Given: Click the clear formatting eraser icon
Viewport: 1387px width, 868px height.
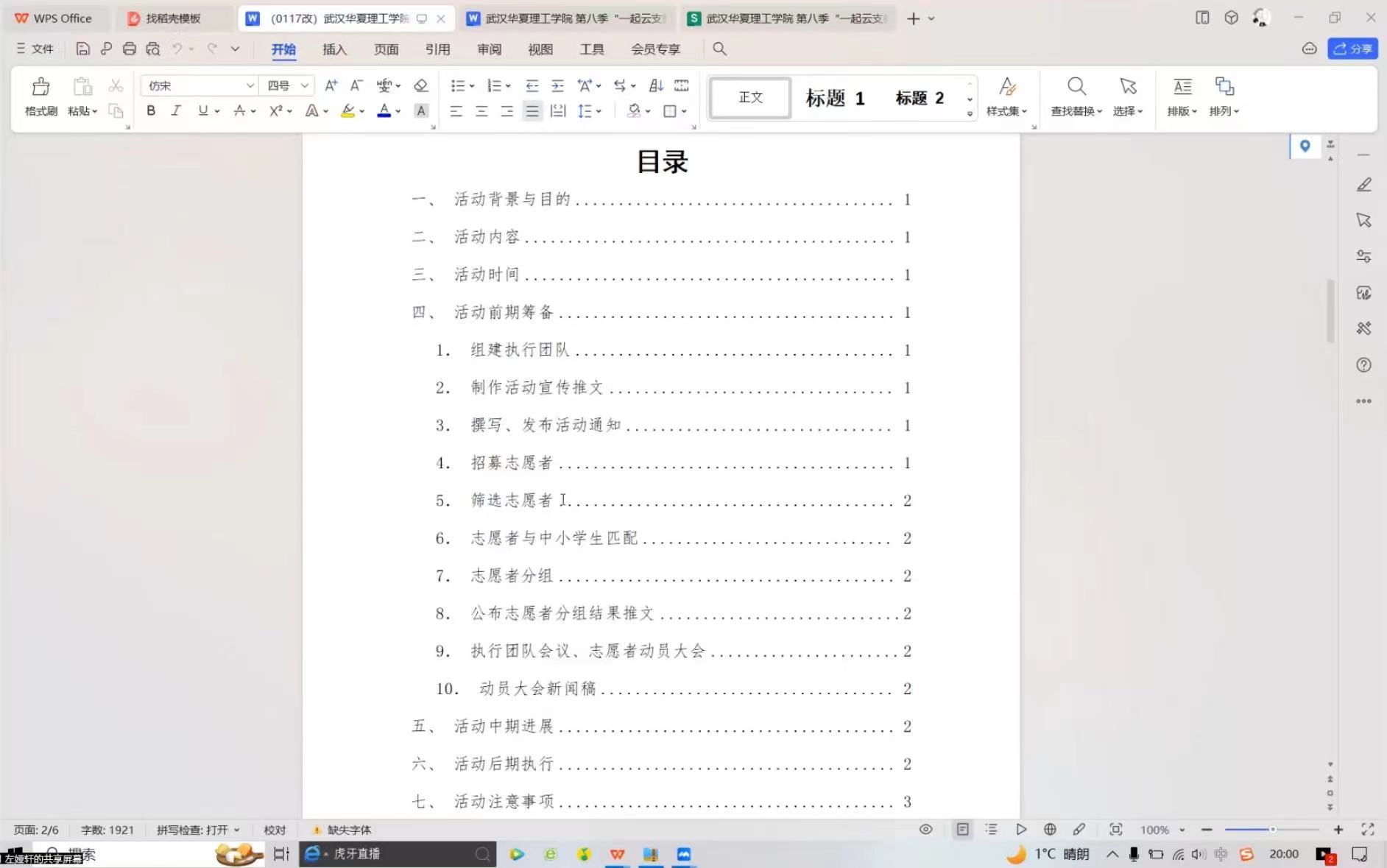Looking at the screenshot, I should click(421, 85).
